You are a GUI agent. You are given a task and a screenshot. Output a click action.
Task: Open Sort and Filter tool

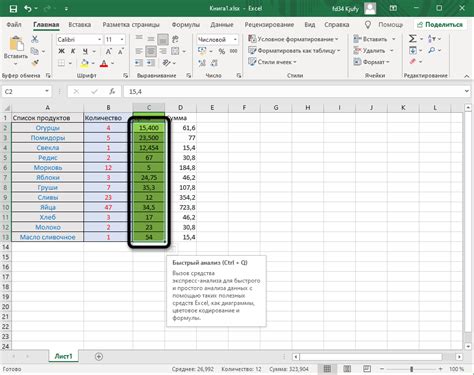[x=434, y=39]
